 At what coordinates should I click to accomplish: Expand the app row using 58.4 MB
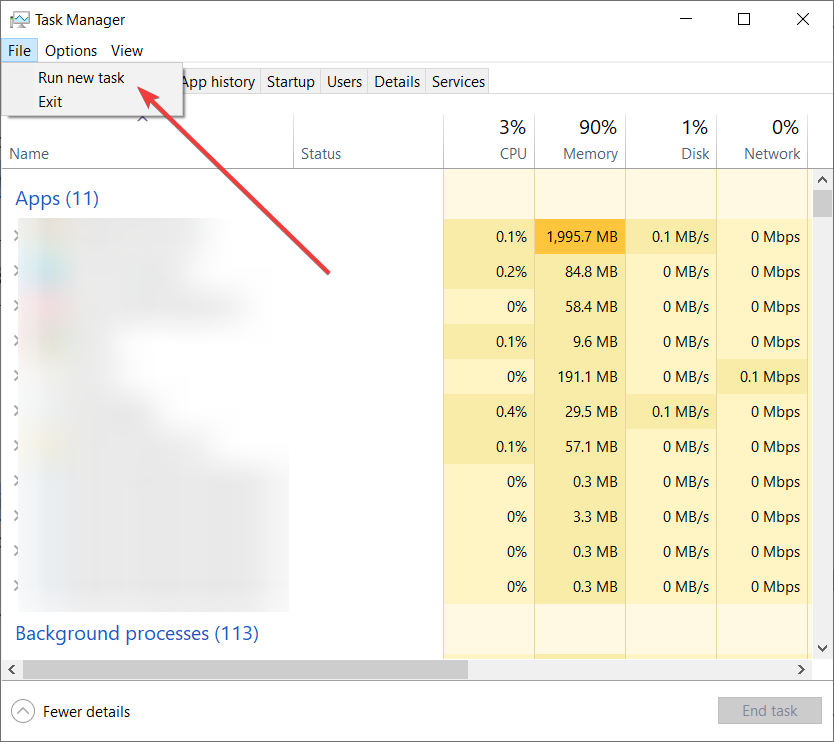click(16, 306)
